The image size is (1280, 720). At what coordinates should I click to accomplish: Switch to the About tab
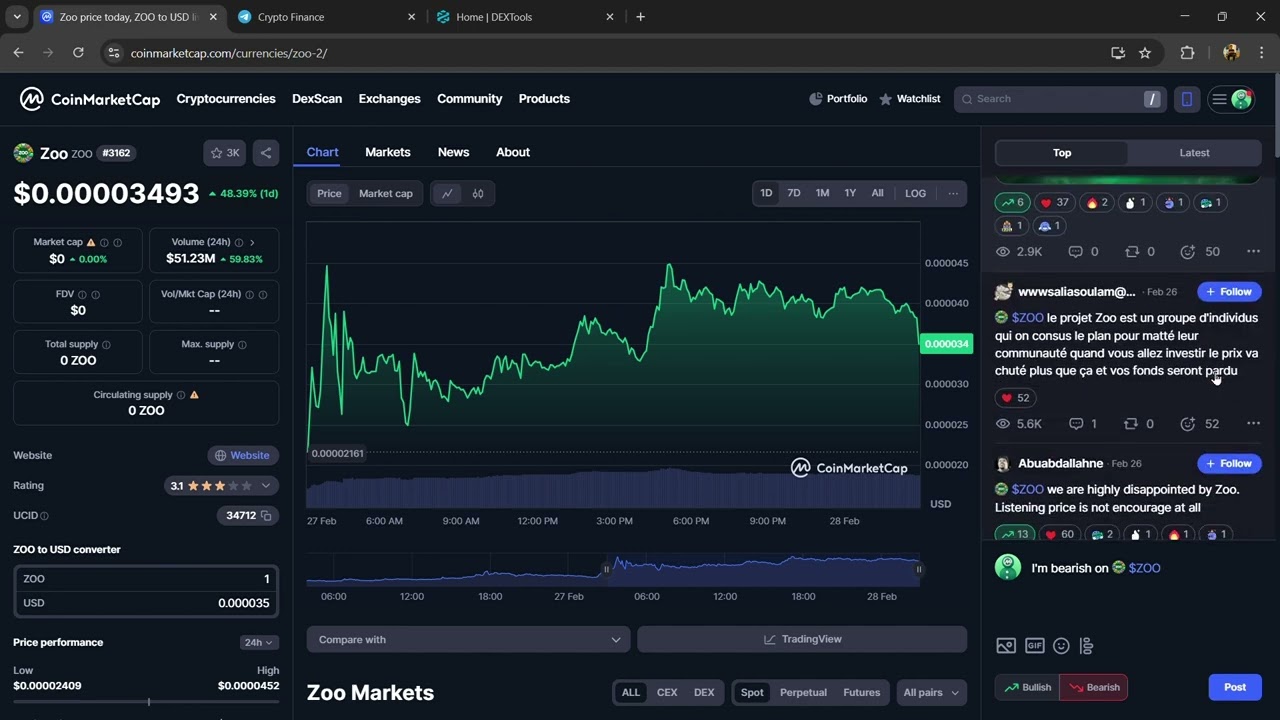click(513, 152)
